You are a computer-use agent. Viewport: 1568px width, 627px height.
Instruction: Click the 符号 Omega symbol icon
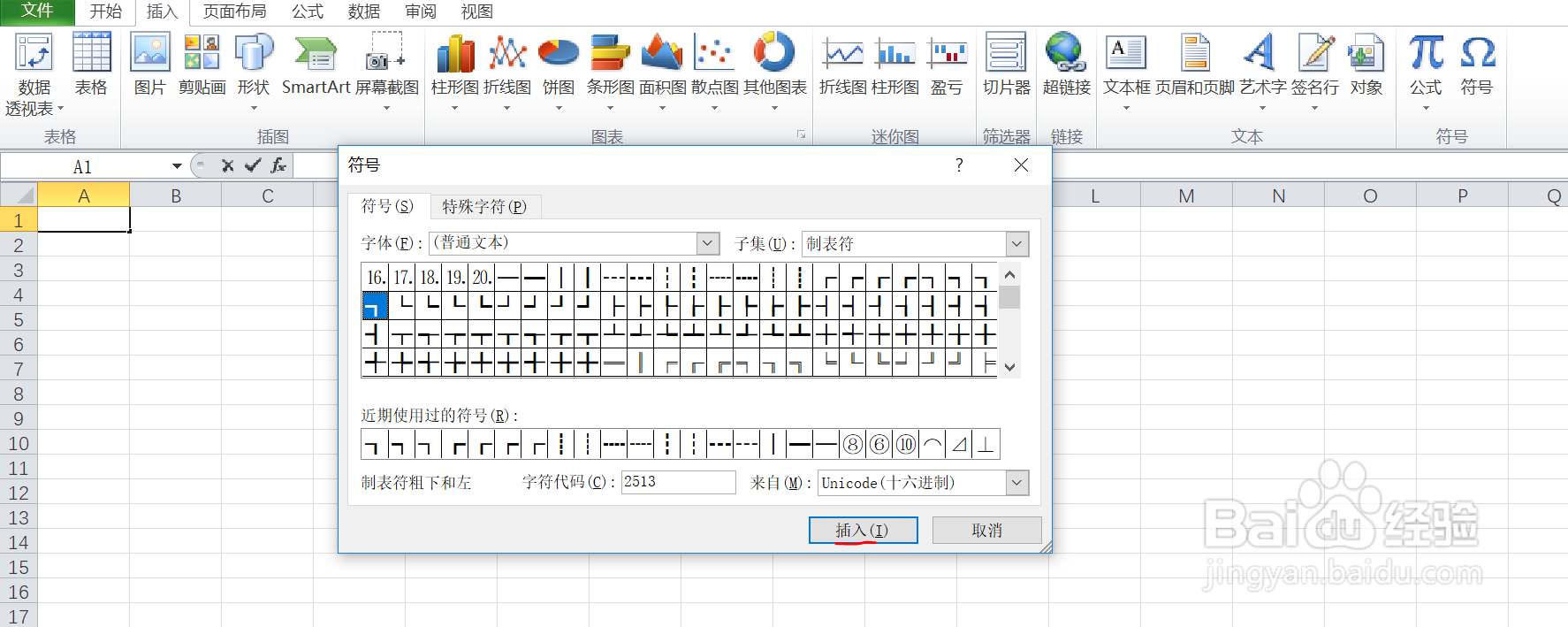1477,64
